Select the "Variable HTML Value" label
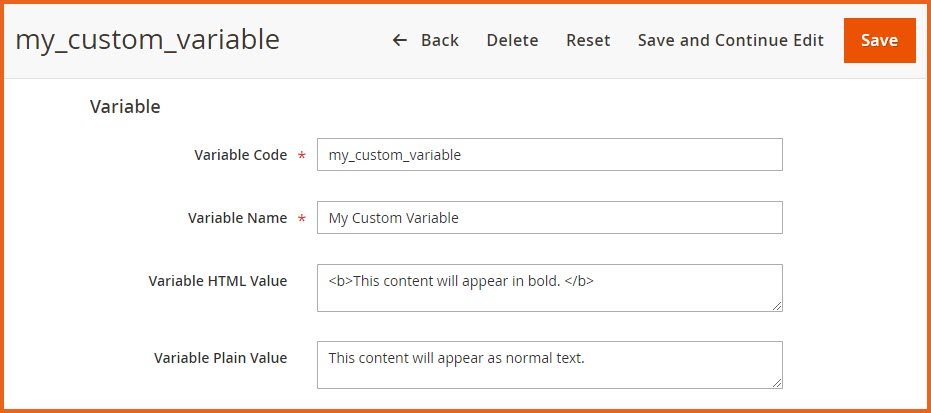The height and width of the screenshot is (413, 931). 217,281
